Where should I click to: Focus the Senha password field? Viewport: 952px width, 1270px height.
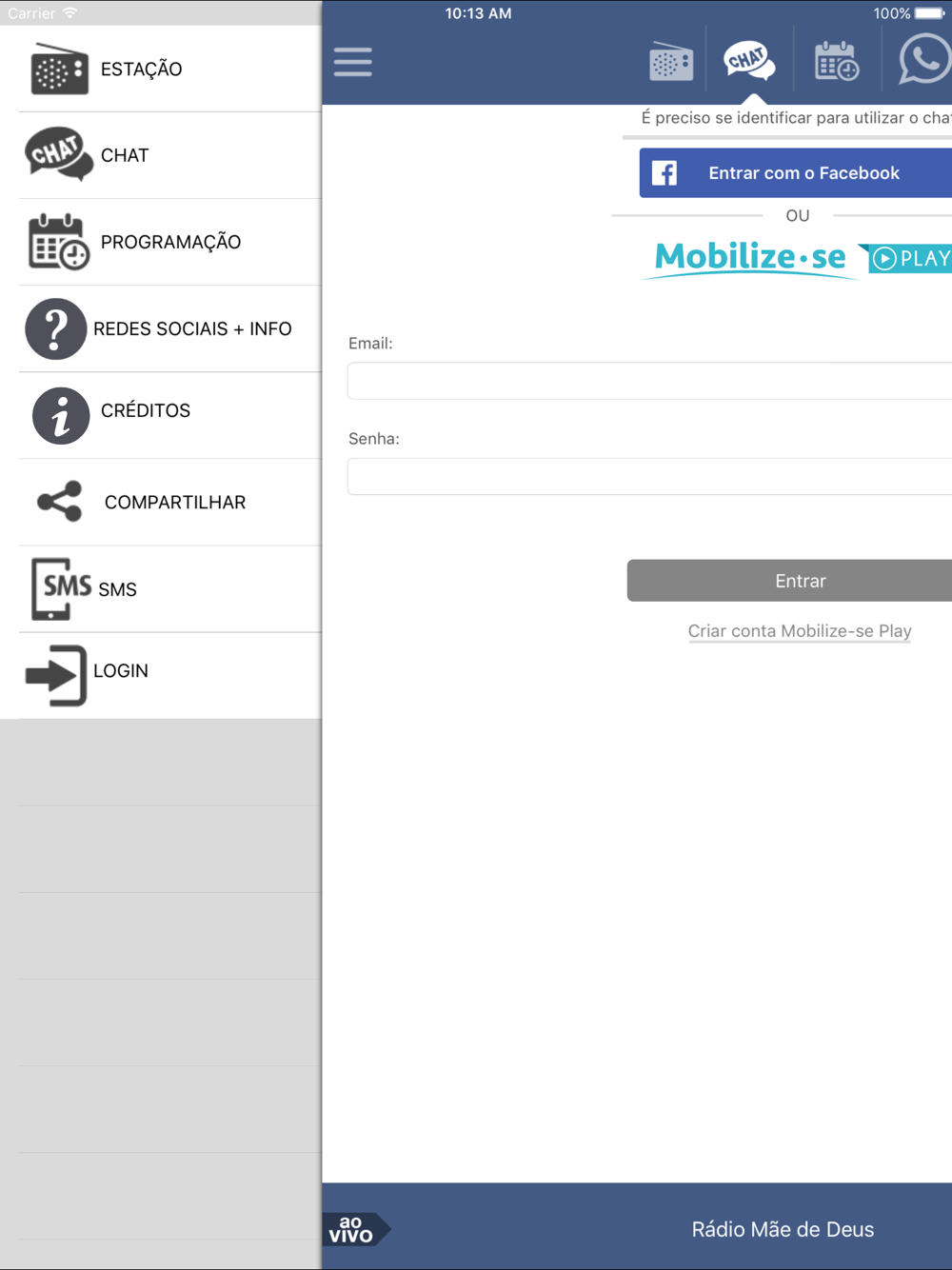[x=650, y=476]
